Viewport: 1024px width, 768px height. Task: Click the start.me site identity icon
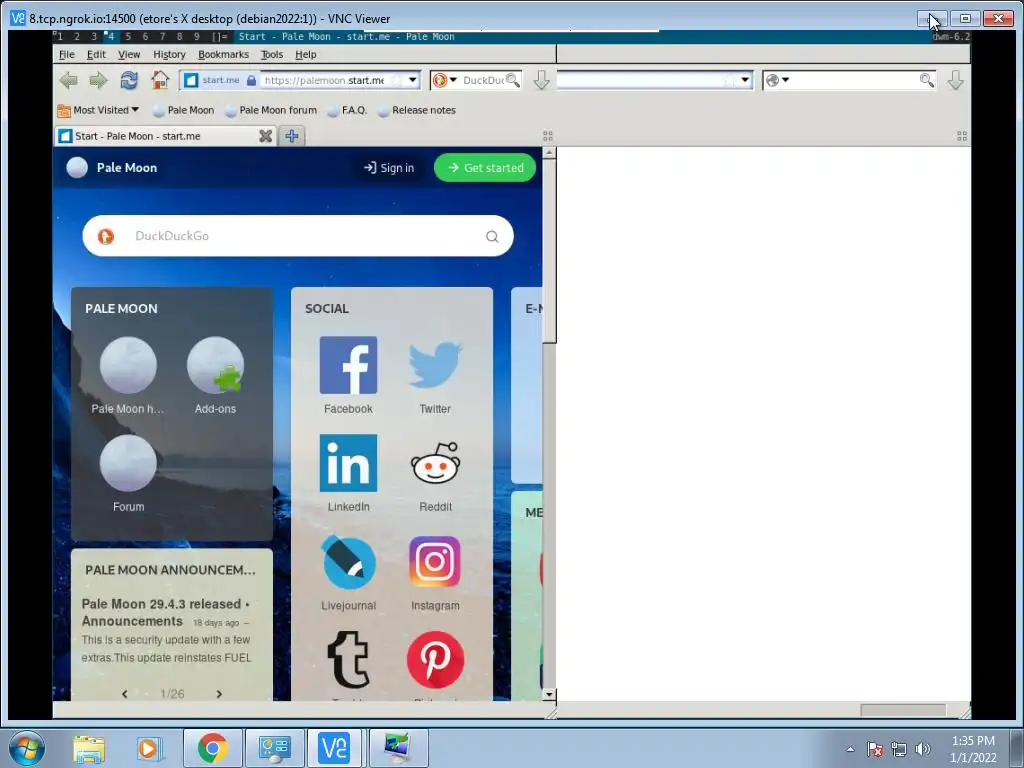191,80
